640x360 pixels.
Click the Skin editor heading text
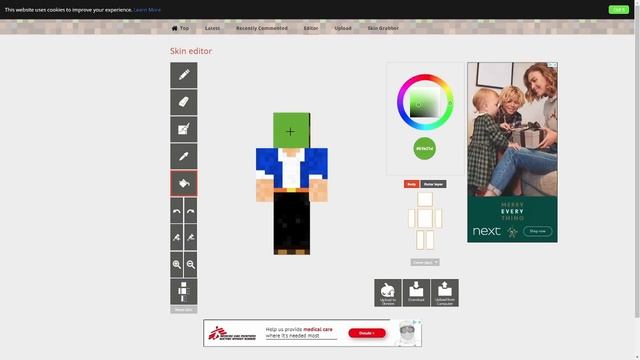191,51
